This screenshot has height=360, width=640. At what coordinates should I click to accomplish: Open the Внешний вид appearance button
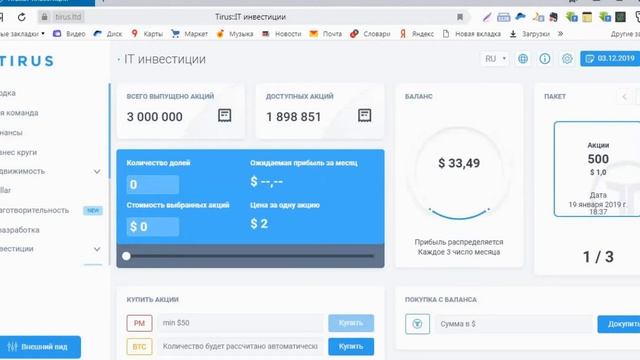pyautogui.click(x=40, y=347)
